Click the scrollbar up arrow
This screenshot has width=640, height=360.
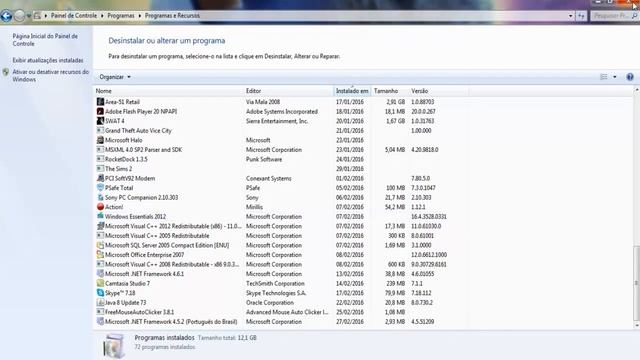636,90
